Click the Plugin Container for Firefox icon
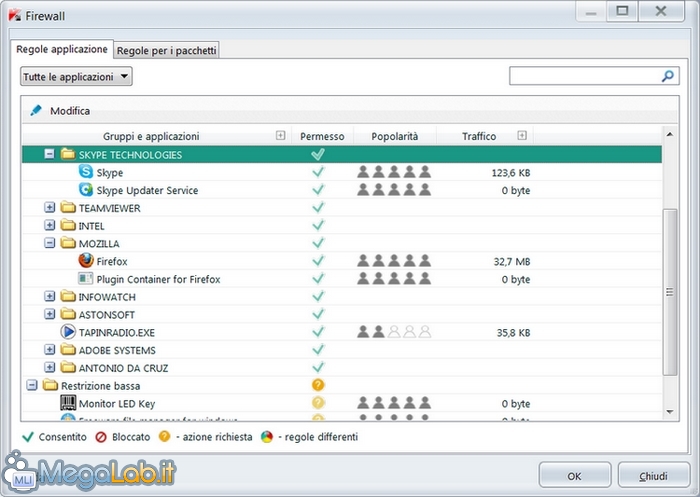This screenshot has width=700, height=497. coord(86,278)
